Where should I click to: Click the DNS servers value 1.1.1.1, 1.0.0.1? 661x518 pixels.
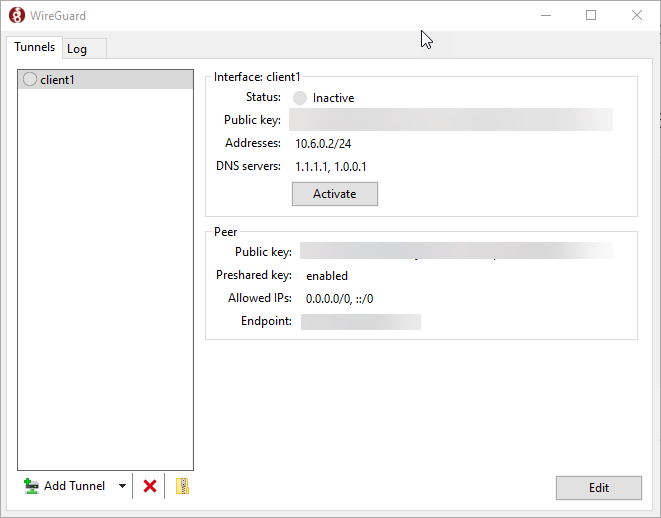[330, 167]
